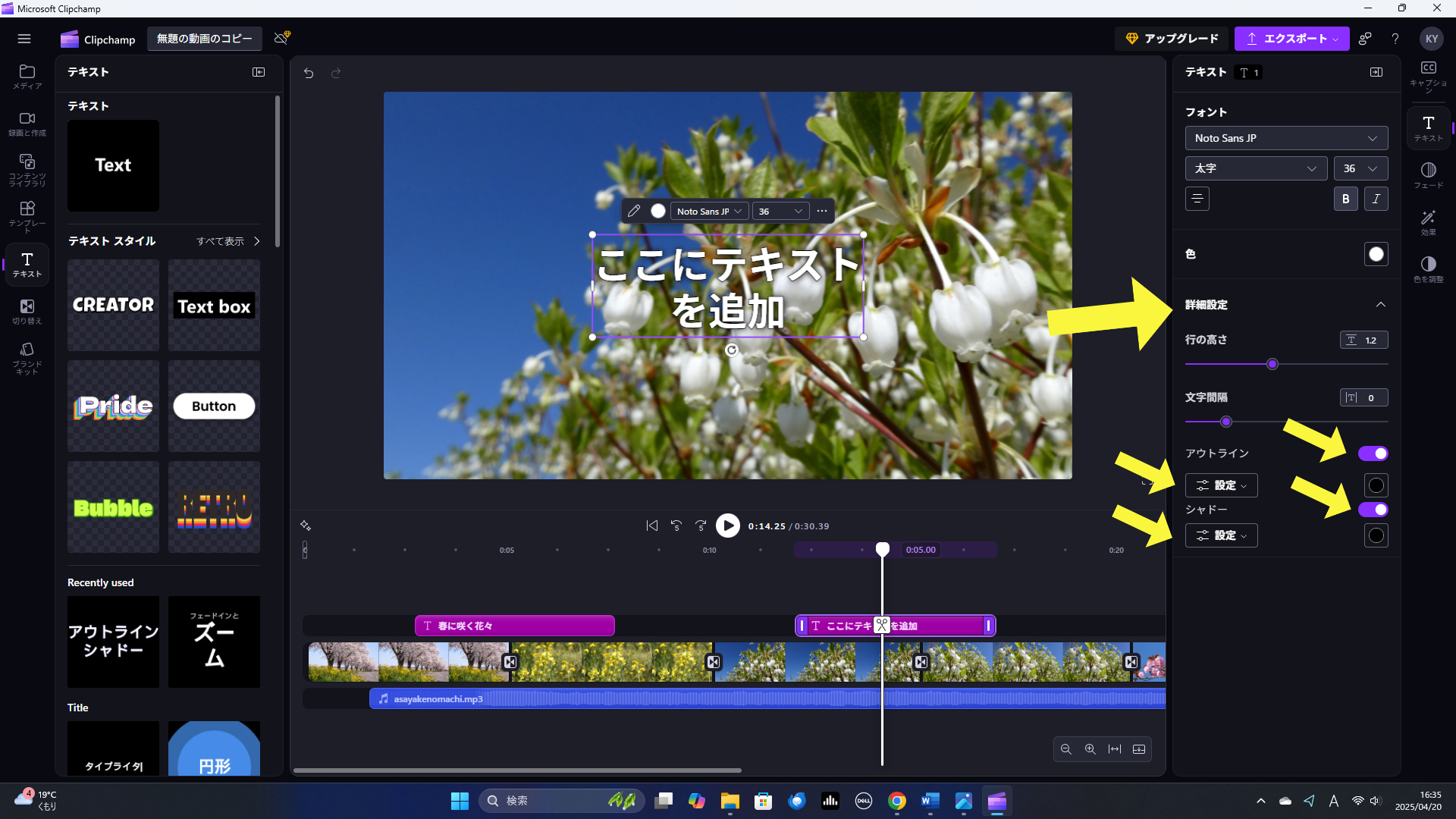Collapse the Advanced settings (詳細設定) section
The height and width of the screenshot is (819, 1456).
pyautogui.click(x=1380, y=305)
